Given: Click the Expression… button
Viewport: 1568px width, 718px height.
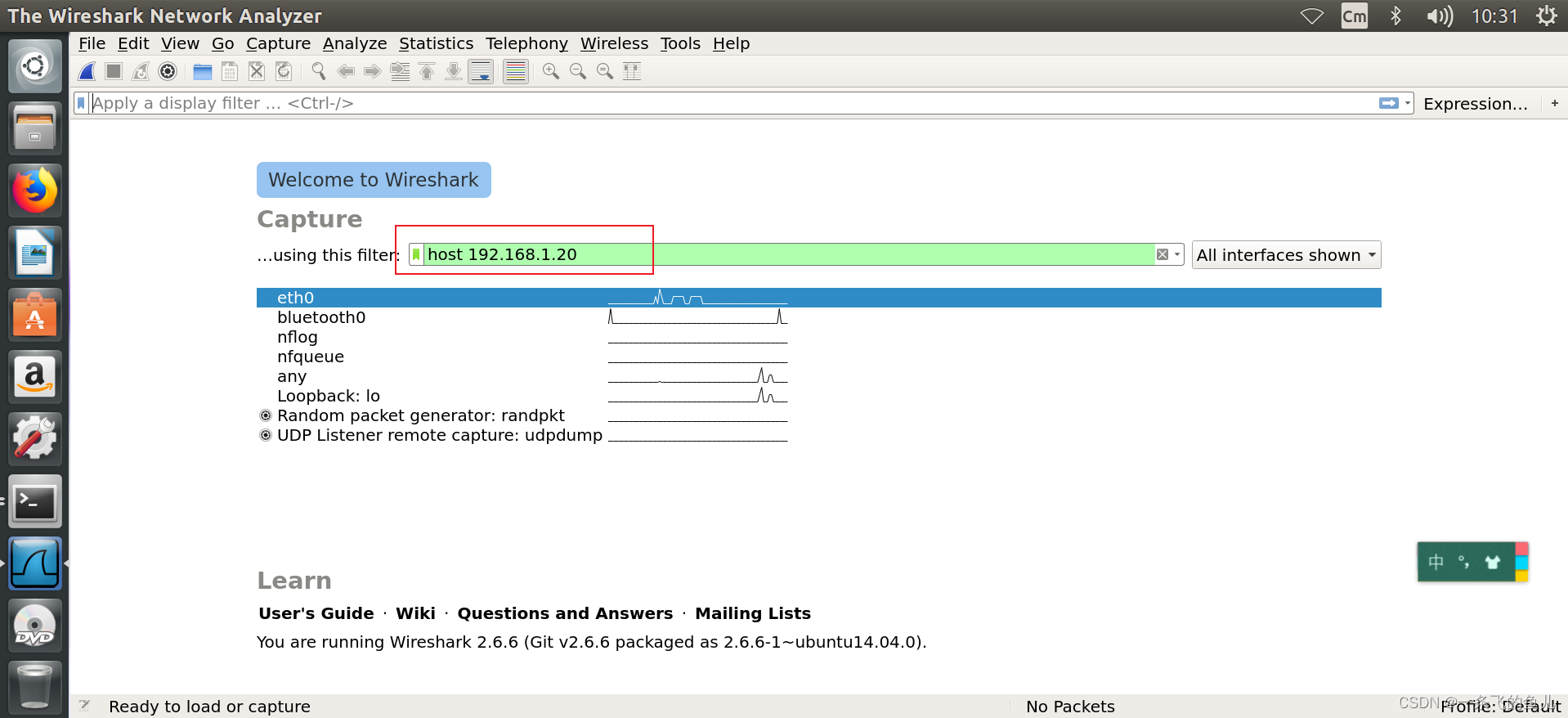Looking at the screenshot, I should [1476, 104].
